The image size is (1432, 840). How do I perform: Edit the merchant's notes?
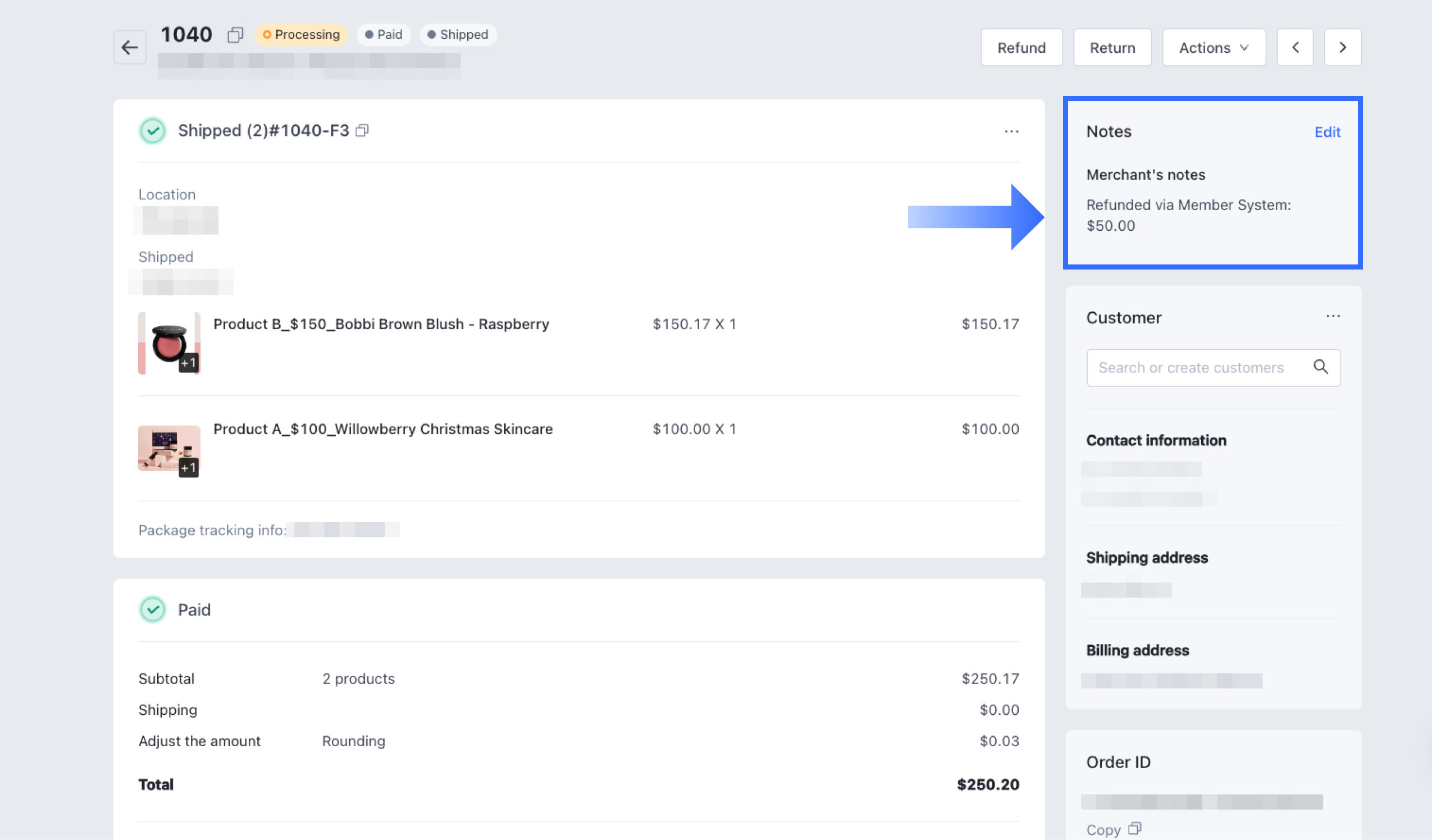click(x=1327, y=132)
